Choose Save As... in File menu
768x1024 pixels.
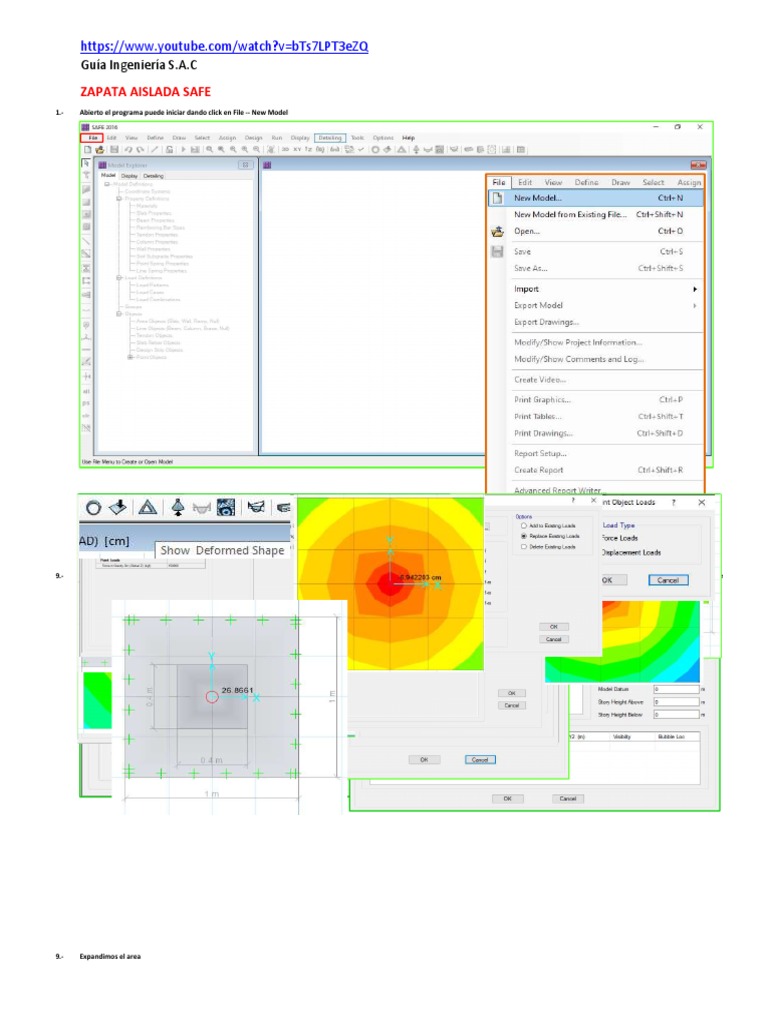point(595,268)
